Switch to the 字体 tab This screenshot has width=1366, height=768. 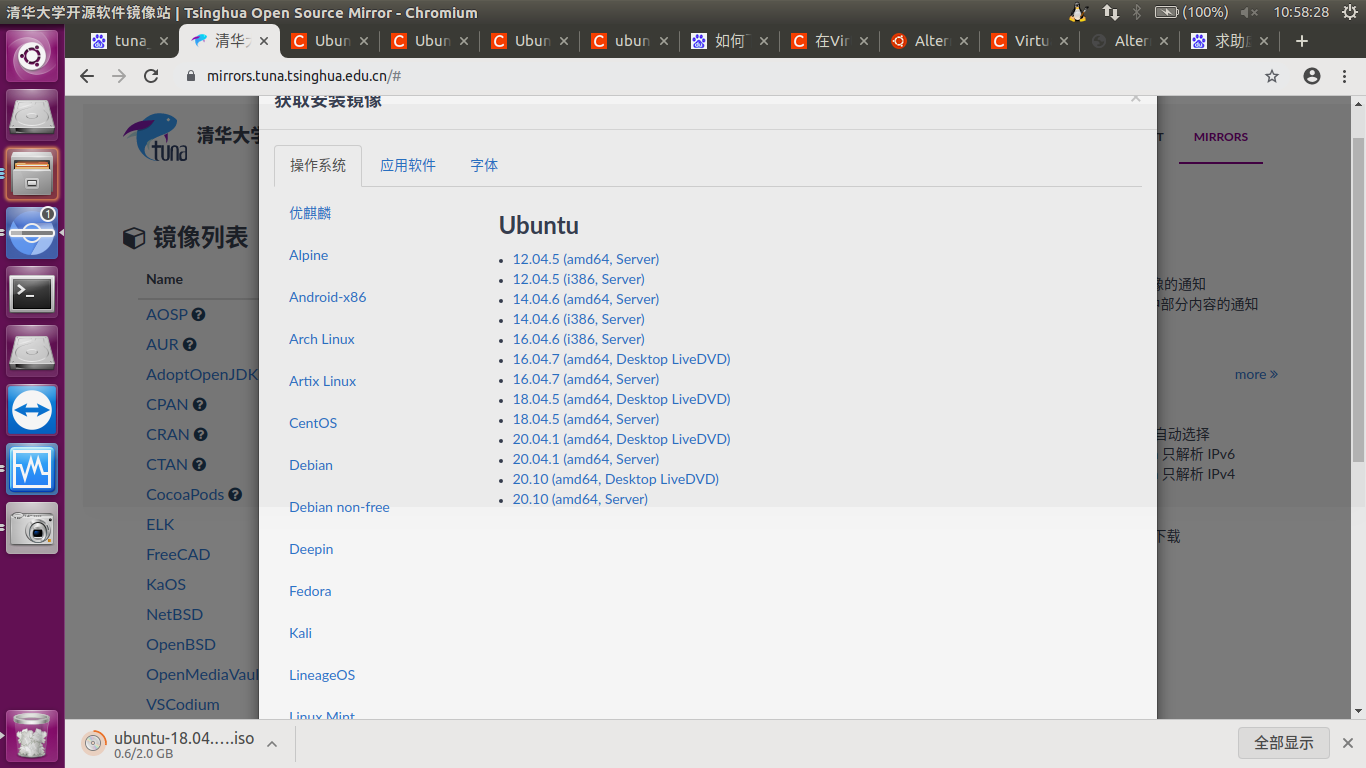coord(484,165)
